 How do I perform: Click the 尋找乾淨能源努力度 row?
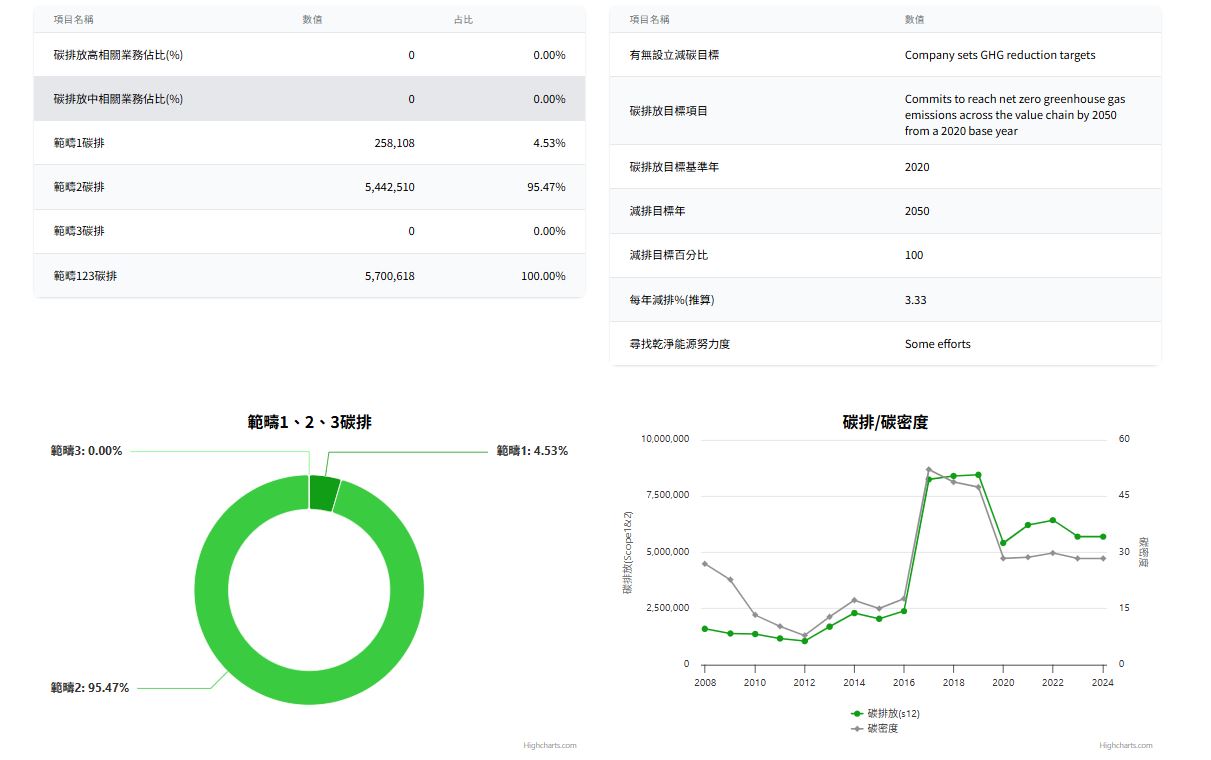click(x=885, y=344)
